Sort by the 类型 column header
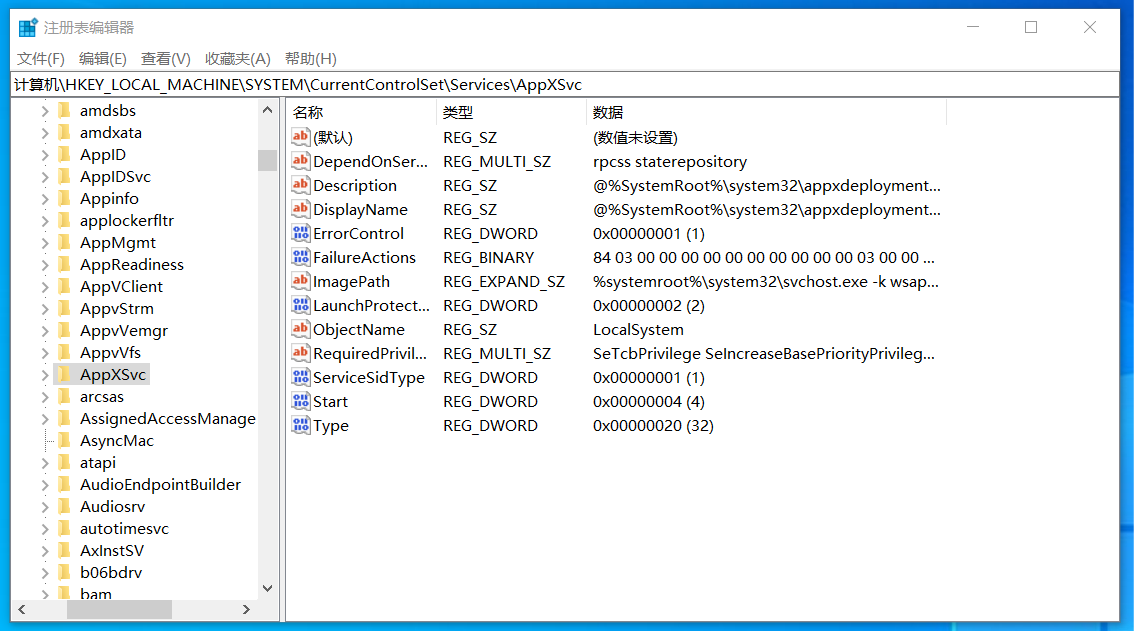Image resolution: width=1134 pixels, height=631 pixels. [x=511, y=112]
